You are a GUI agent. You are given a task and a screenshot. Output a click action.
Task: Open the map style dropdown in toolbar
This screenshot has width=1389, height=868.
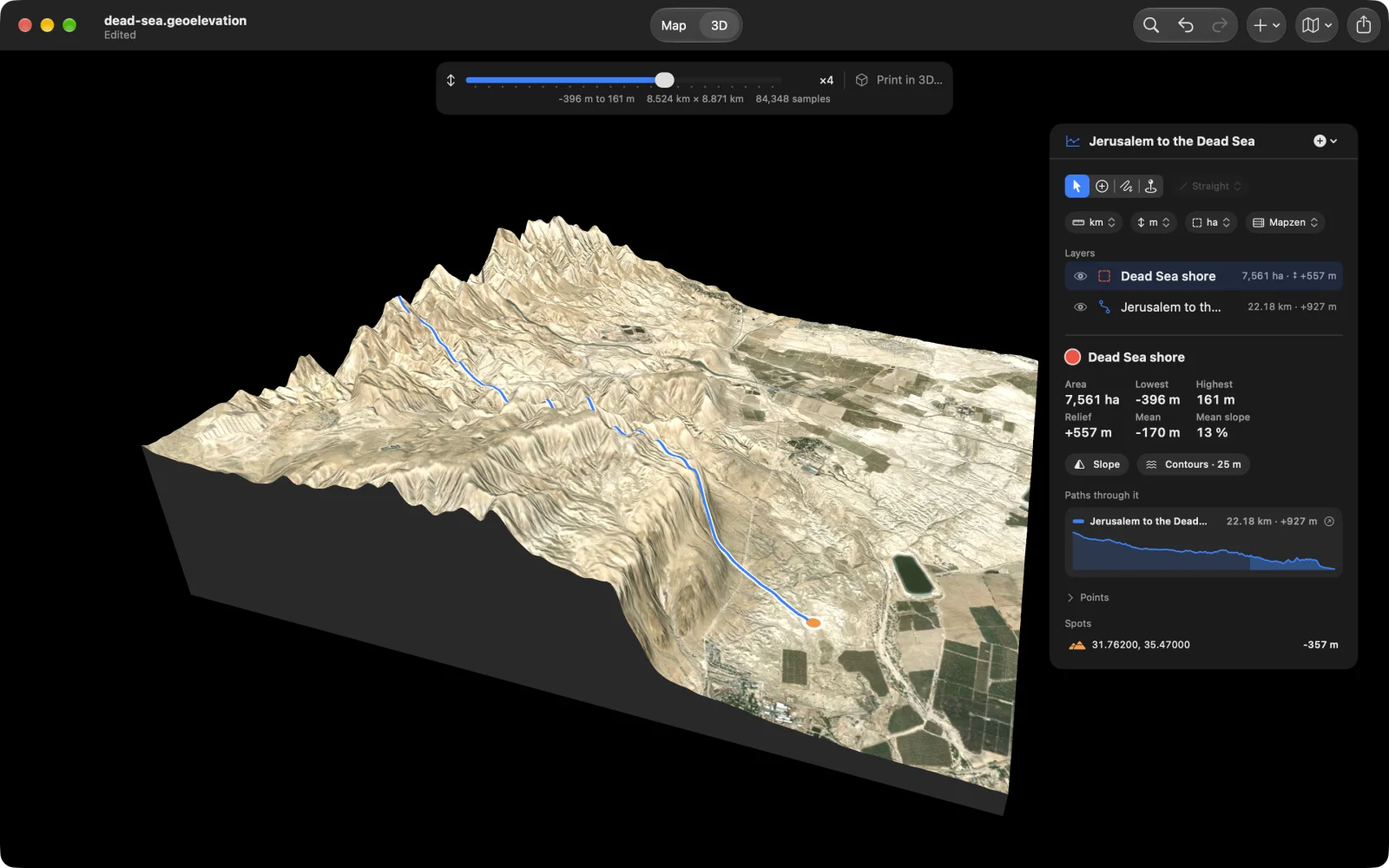1316,25
